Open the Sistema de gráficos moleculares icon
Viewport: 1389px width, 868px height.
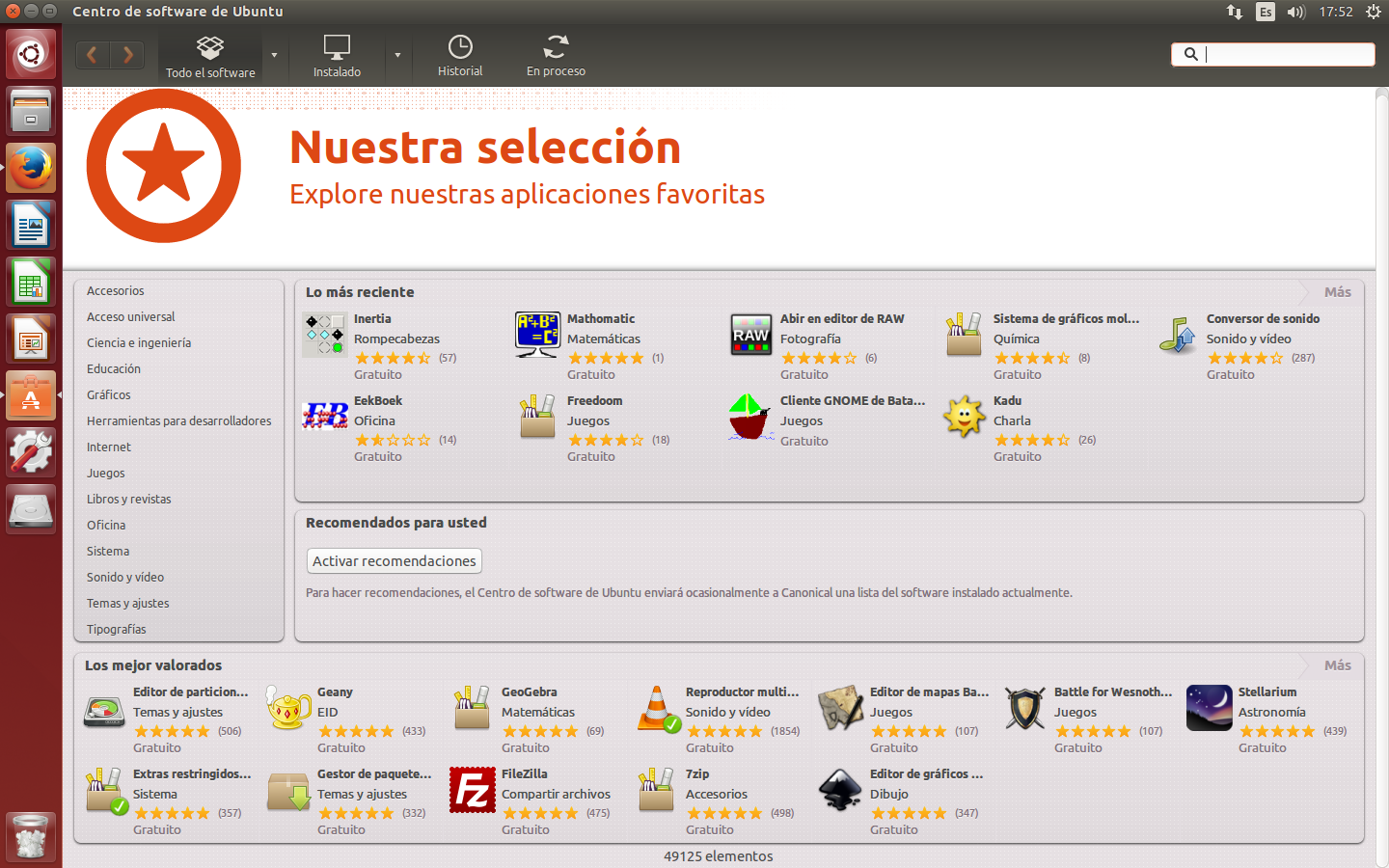pyautogui.click(x=965, y=335)
